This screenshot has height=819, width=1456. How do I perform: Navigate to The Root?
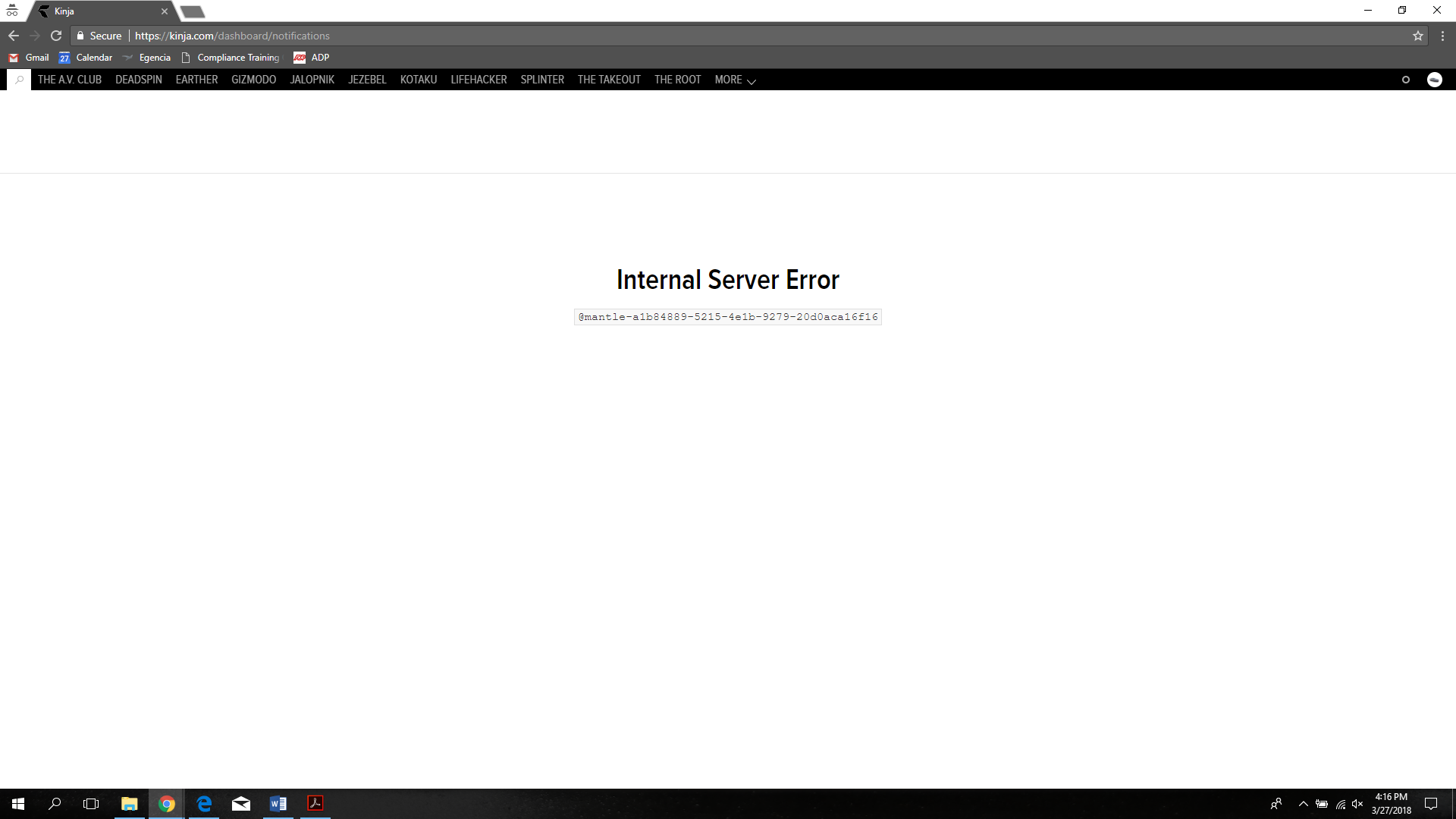(x=677, y=80)
